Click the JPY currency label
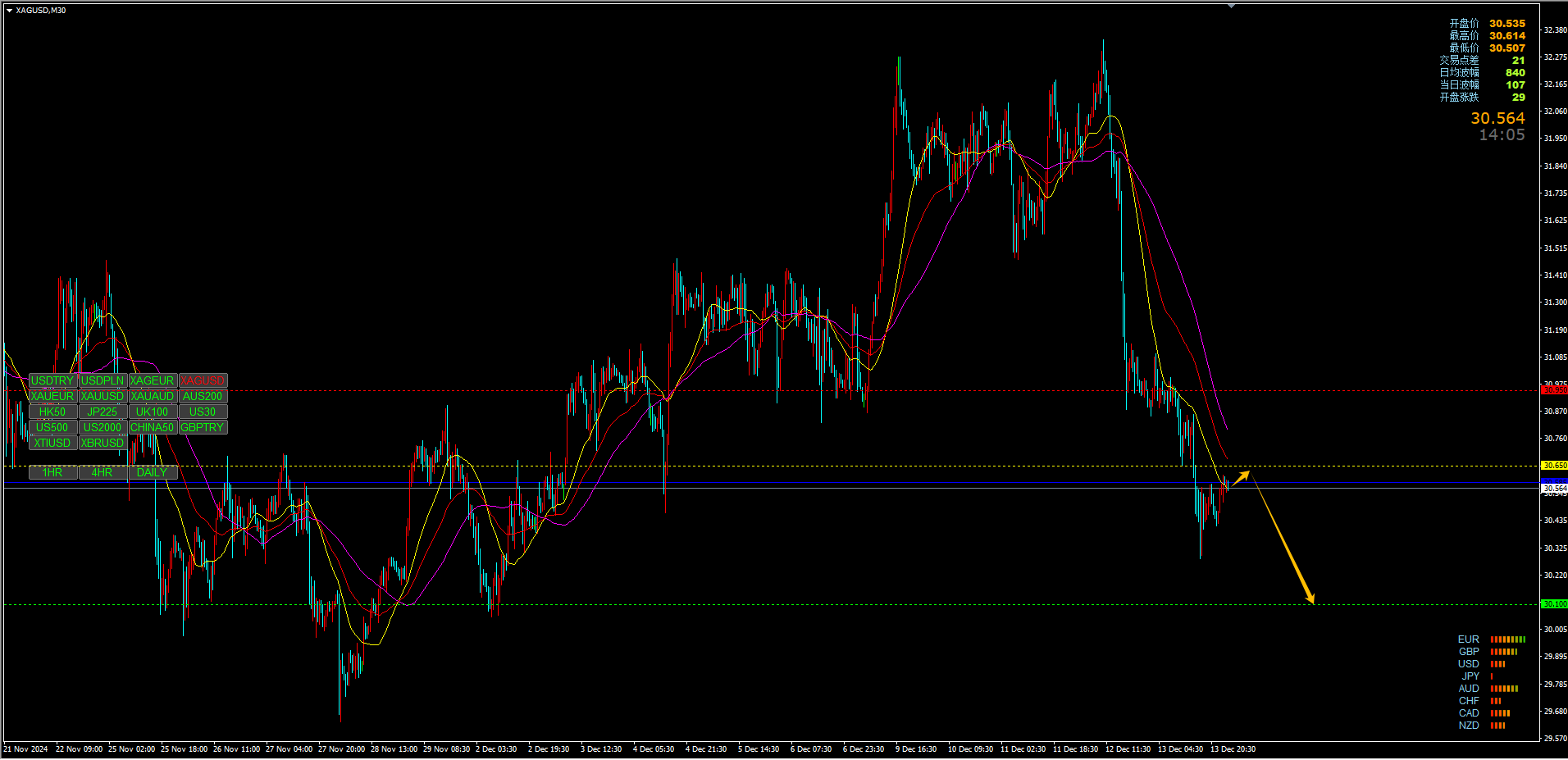 (1470, 676)
